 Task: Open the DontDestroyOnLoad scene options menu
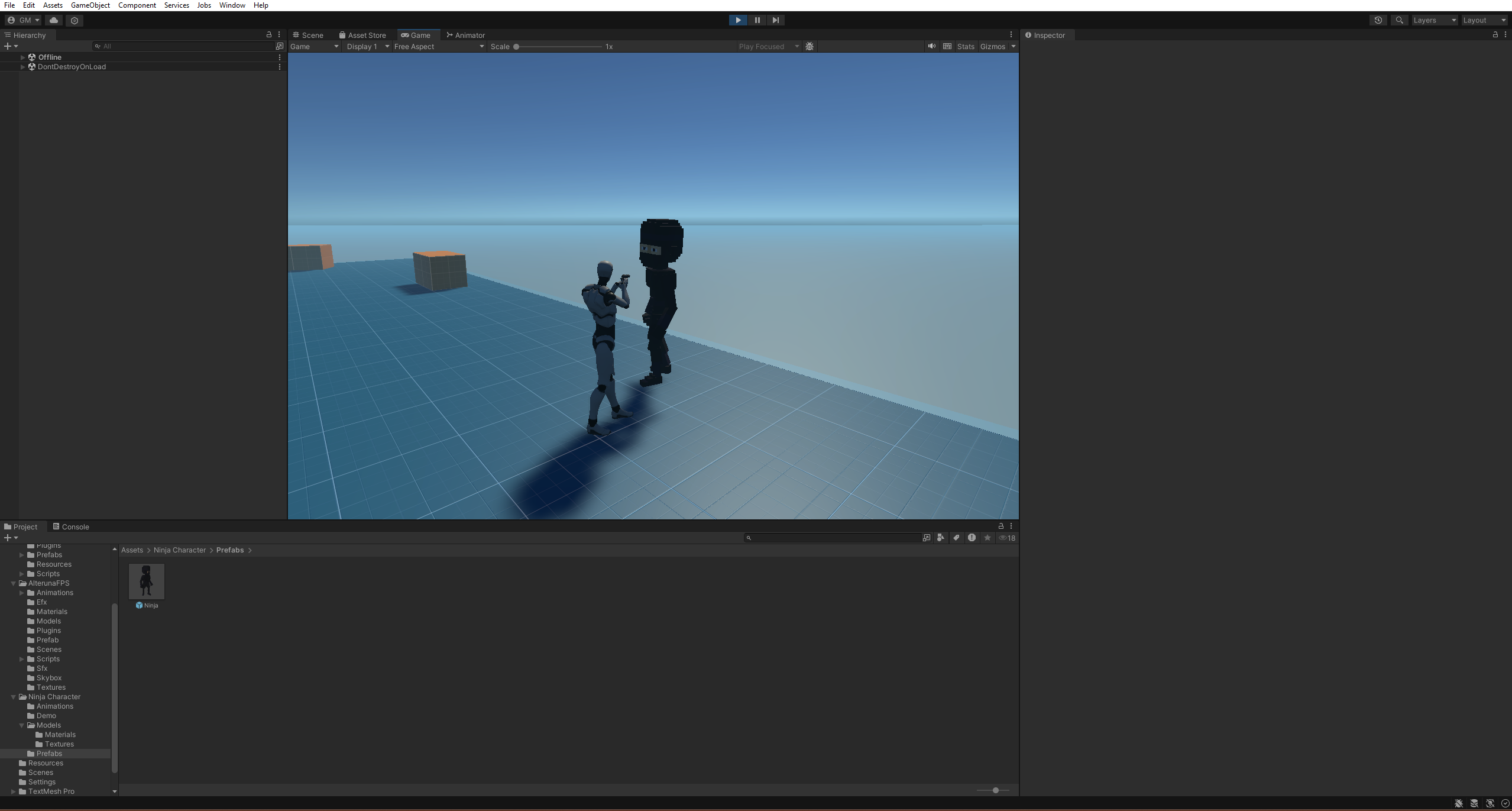[280, 67]
